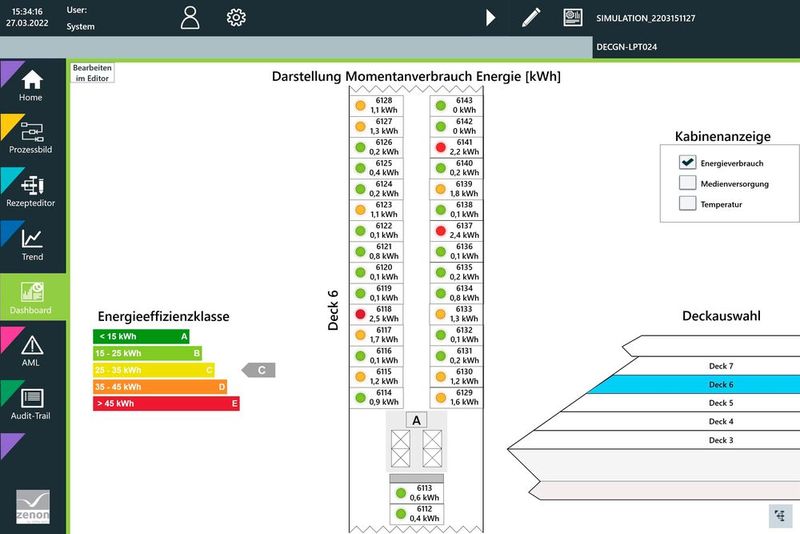
Task: Click the computer icon next to SIMULATION name
Action: point(572,18)
